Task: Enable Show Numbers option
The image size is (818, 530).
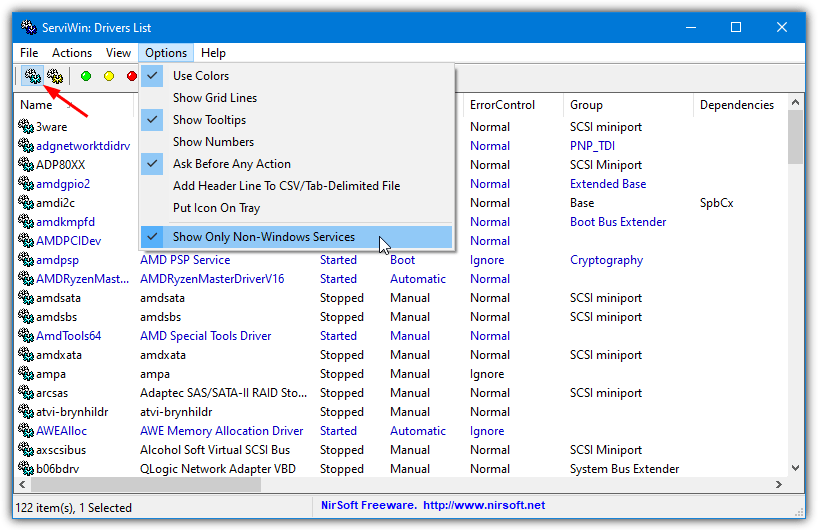Action: (296, 142)
